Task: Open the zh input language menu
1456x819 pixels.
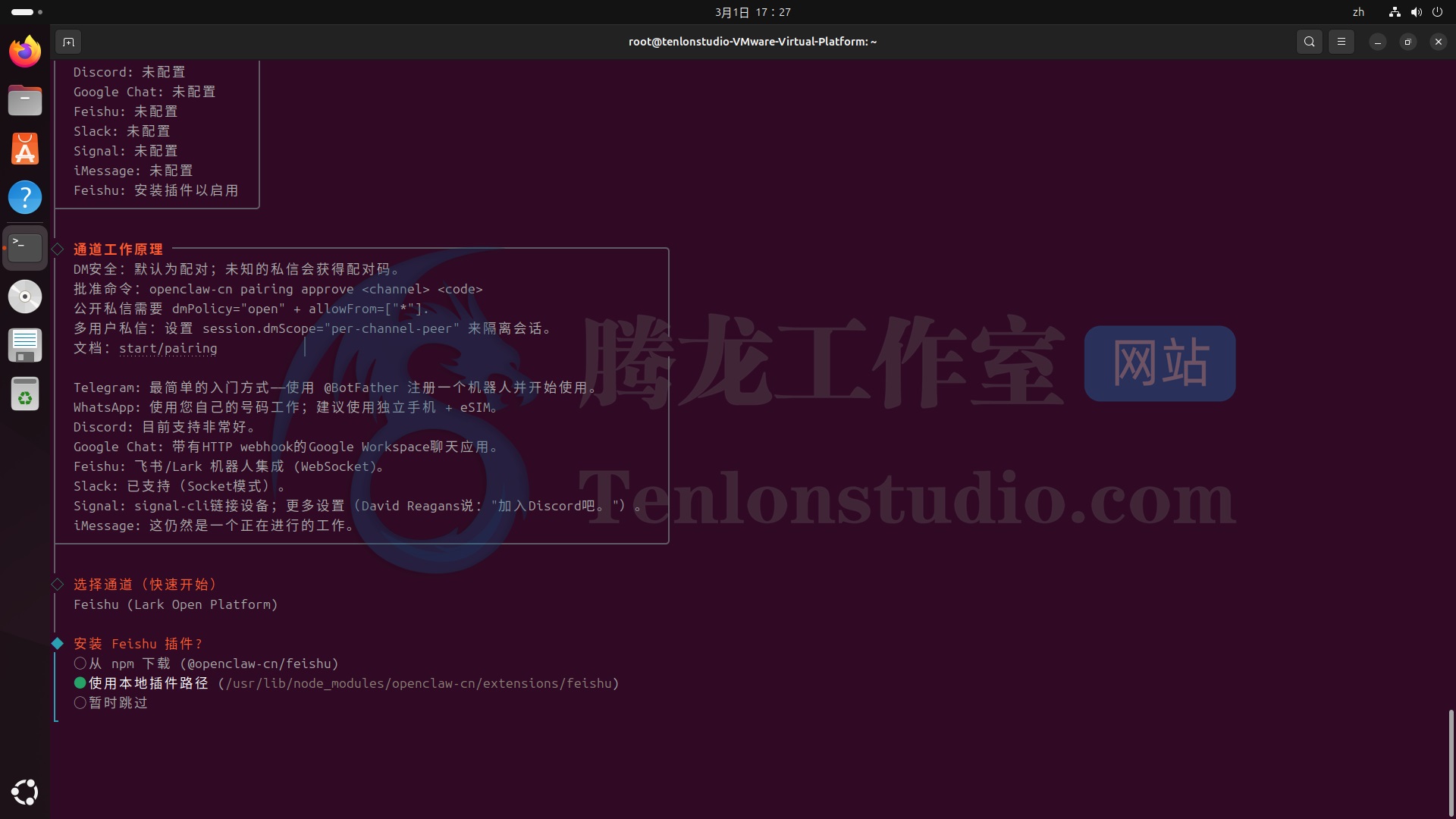Action: coord(1358,12)
